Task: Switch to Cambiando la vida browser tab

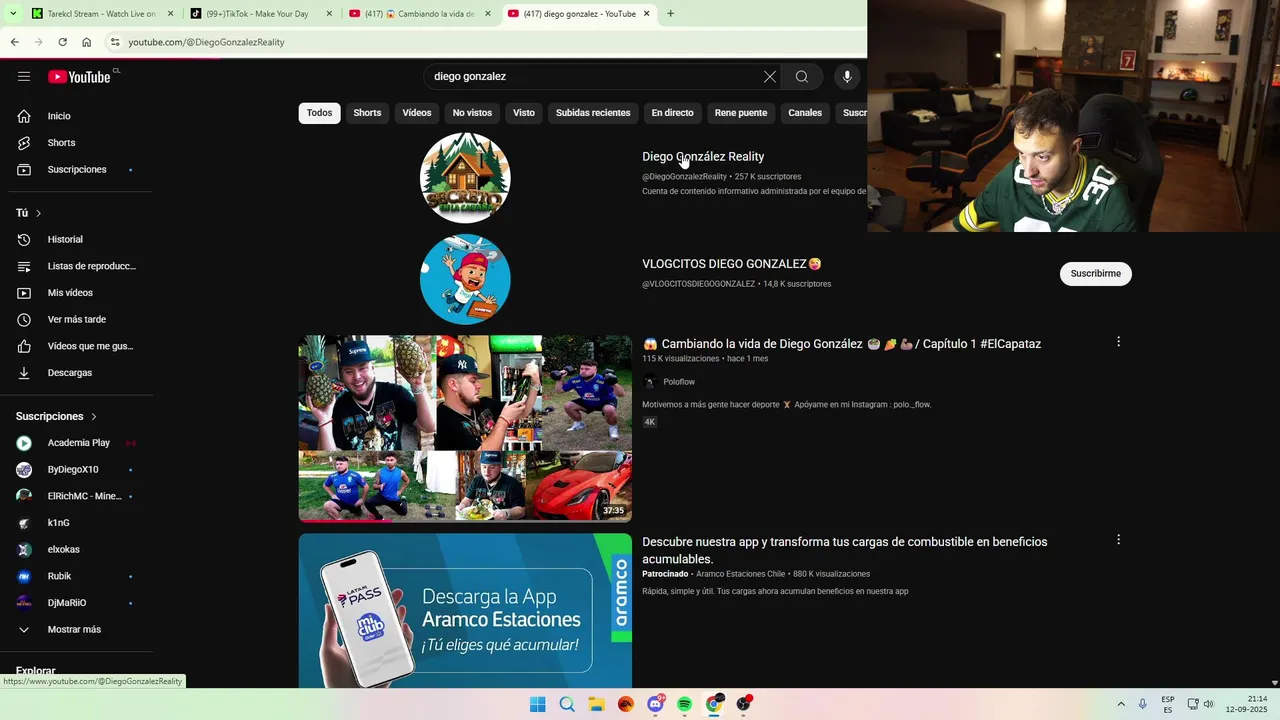Action: coord(420,14)
